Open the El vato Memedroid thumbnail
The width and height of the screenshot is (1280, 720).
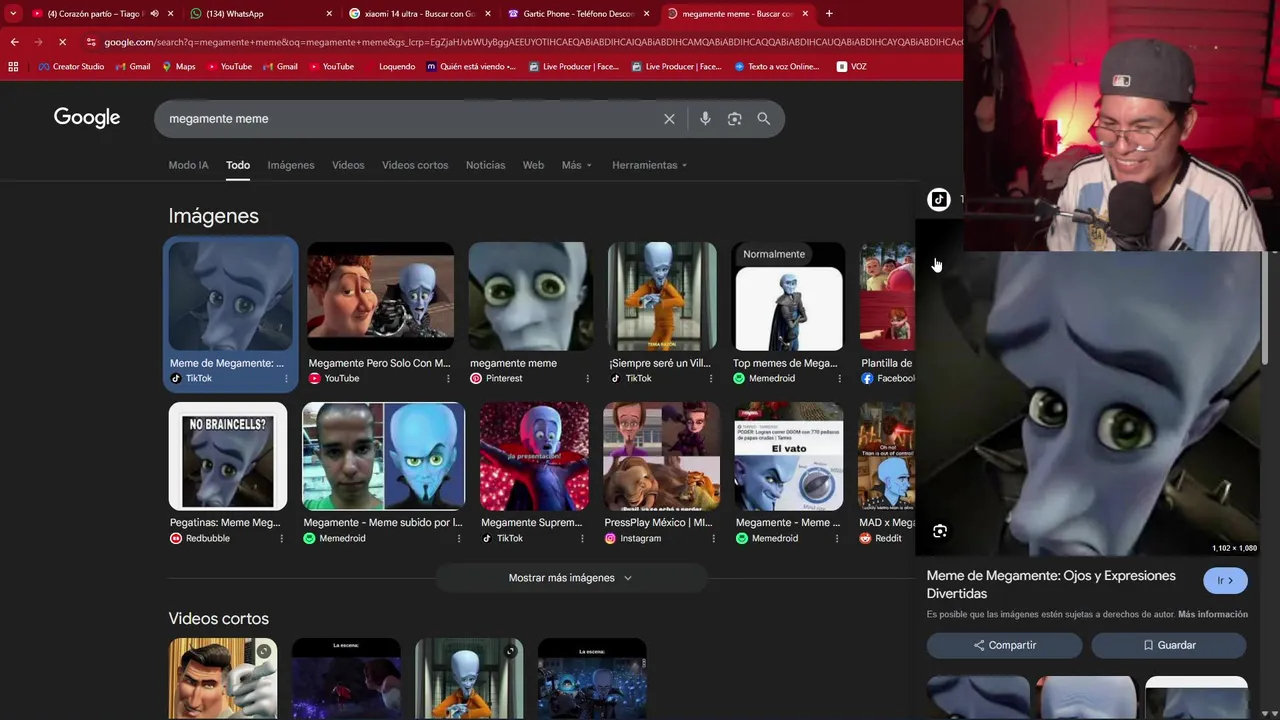(x=788, y=456)
